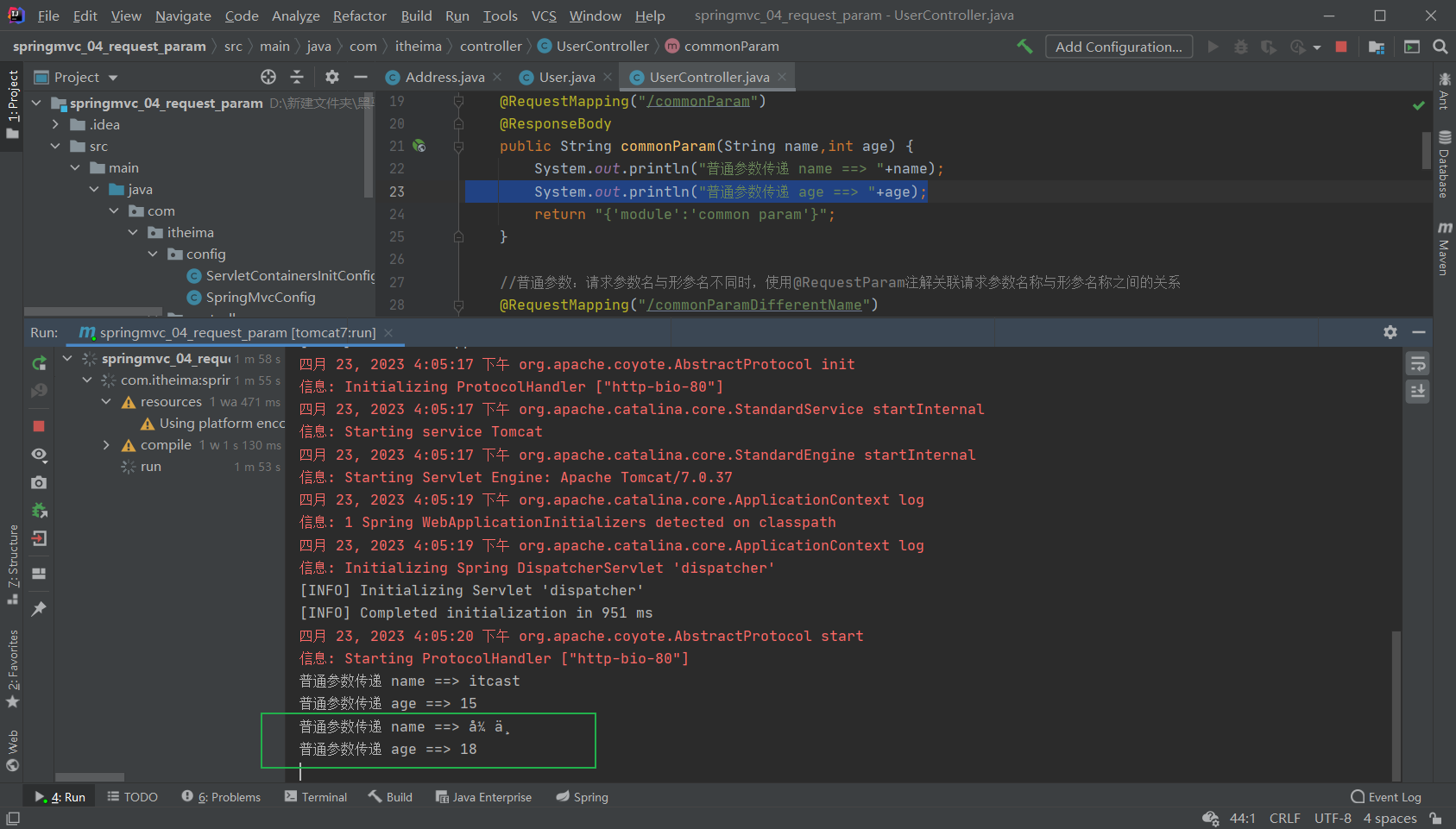The height and width of the screenshot is (829, 1456).
Task: Click the Exit icon in Run sidebar
Action: (39, 538)
